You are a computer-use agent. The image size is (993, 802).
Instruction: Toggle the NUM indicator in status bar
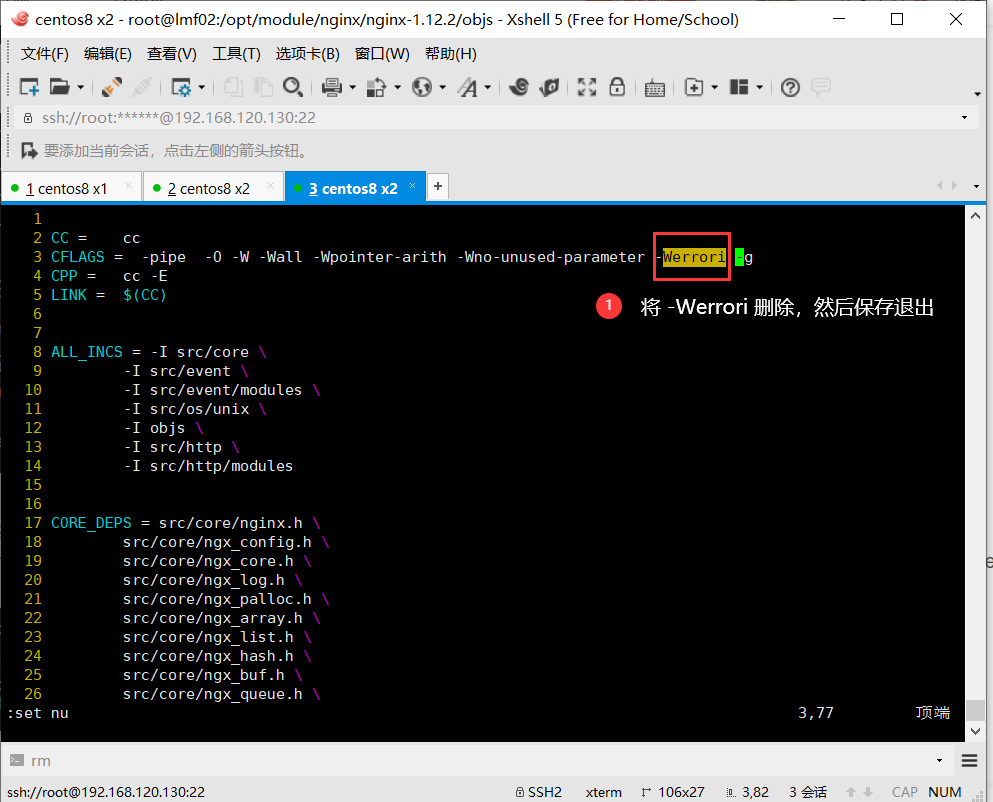[x=944, y=792]
